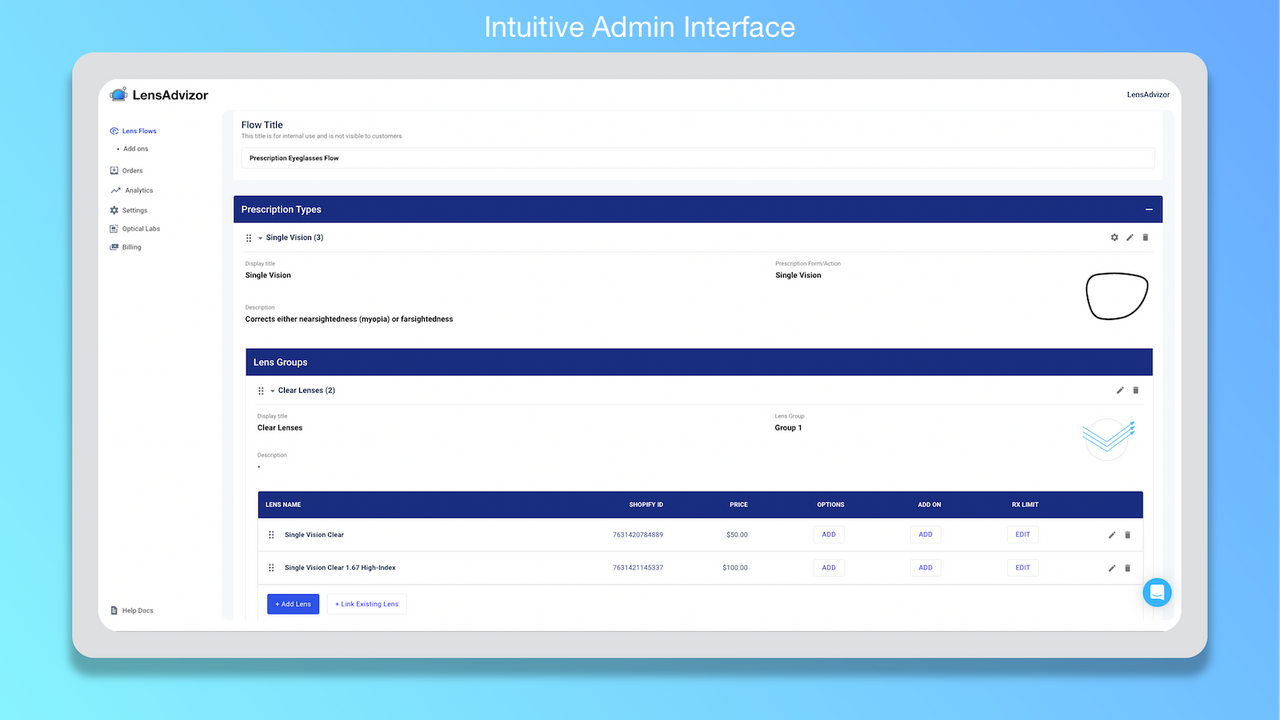This screenshot has height=720, width=1280.
Task: Click the Group 1 lens group value
Action: point(788,428)
